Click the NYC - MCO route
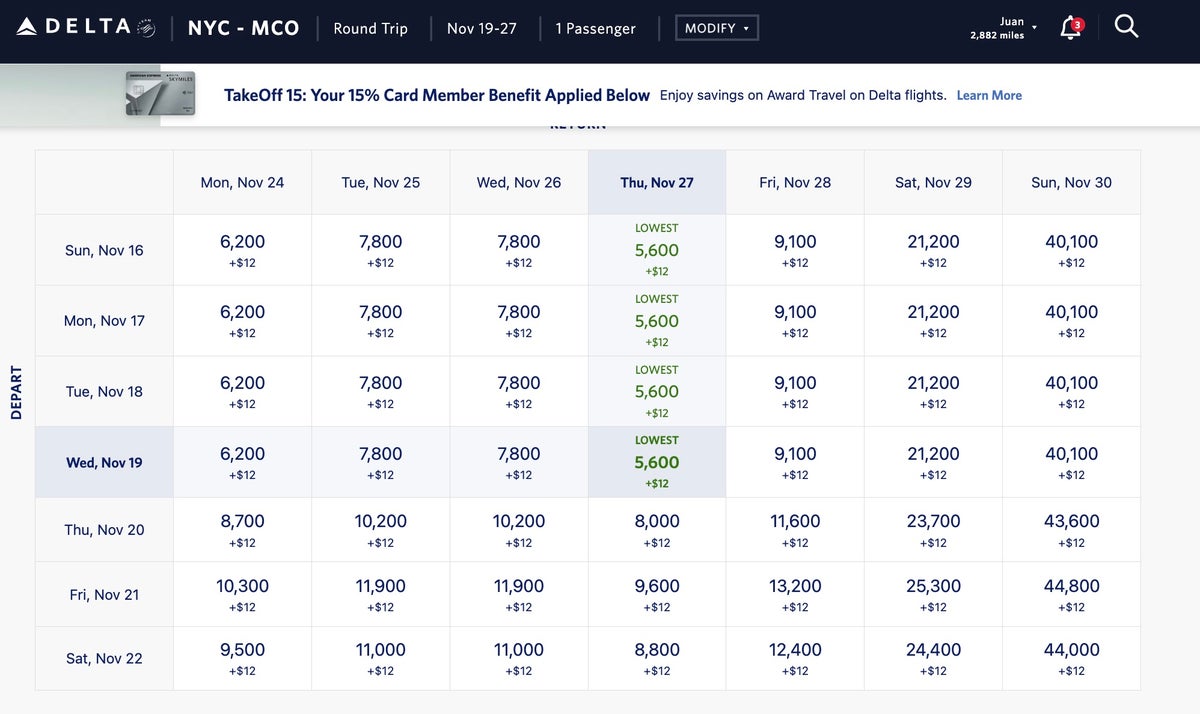This screenshot has width=1200, height=714. pos(243,28)
